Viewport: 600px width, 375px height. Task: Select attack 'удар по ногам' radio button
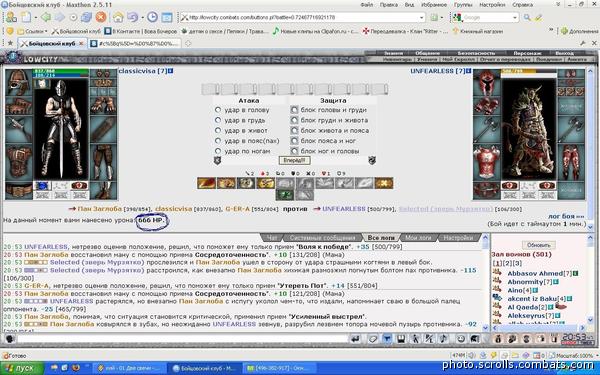(218, 151)
